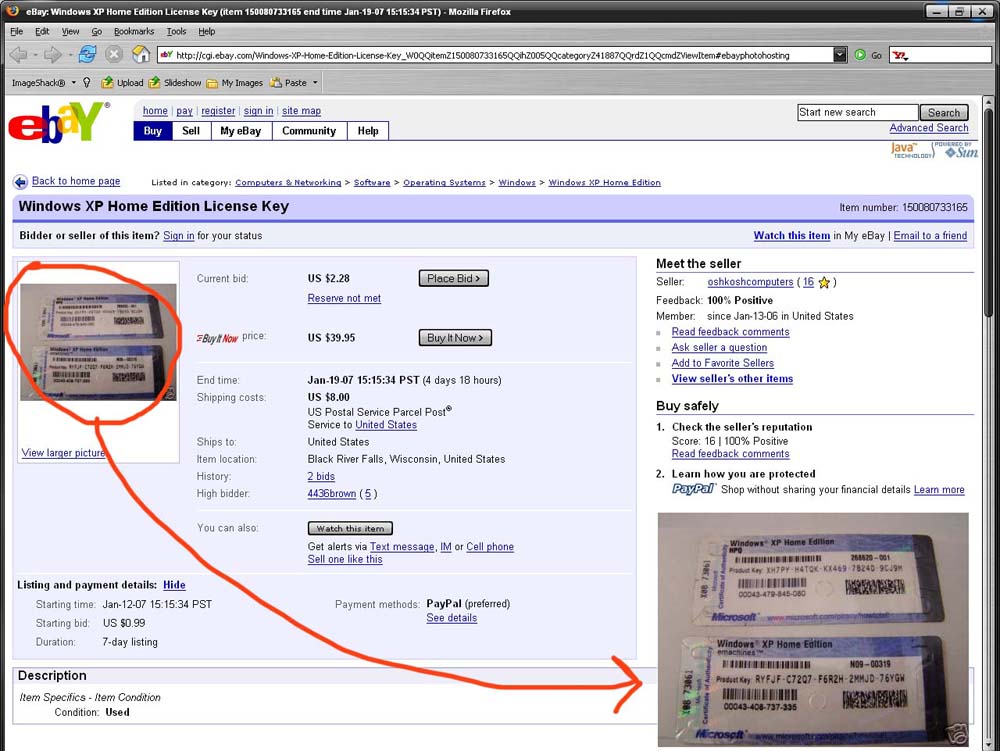
Task: Open the oshkoshcomputers seller link
Action: 750,283
